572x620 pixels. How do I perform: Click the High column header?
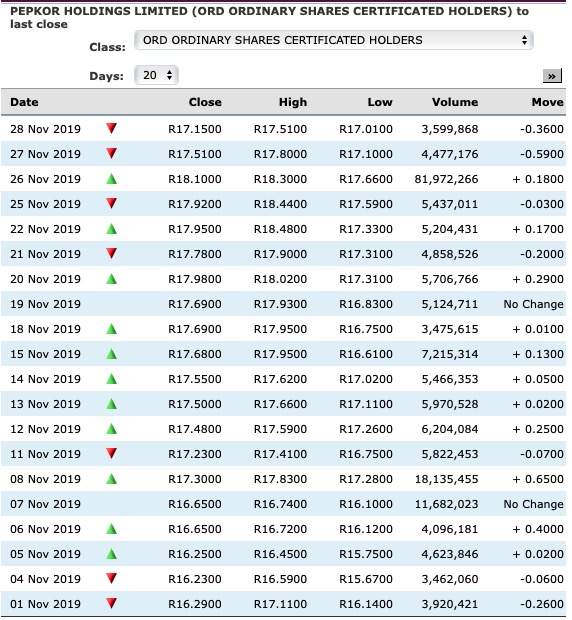tap(293, 102)
